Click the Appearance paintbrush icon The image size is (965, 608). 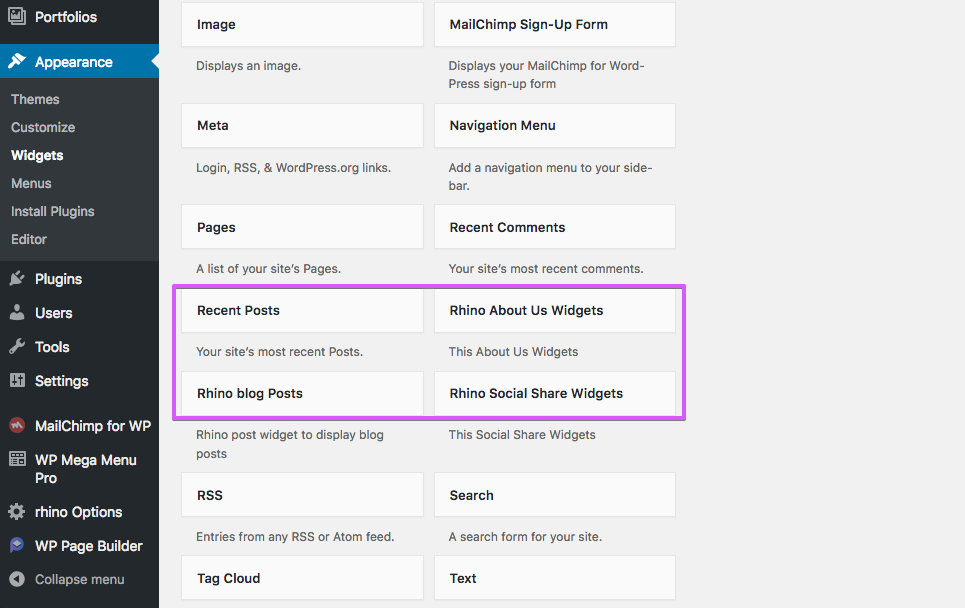(x=17, y=61)
